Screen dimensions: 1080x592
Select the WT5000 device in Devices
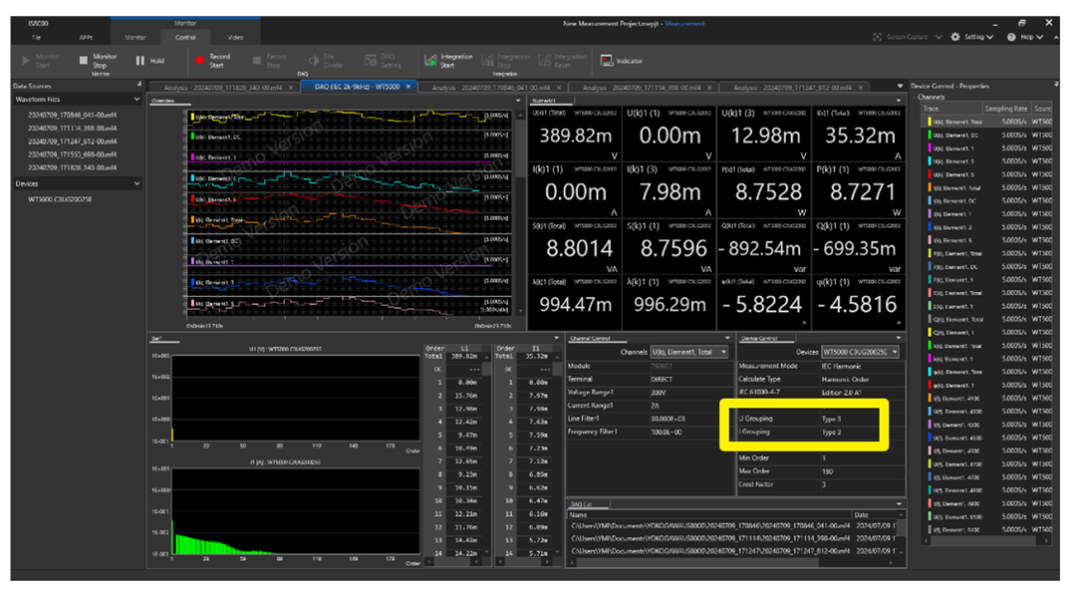point(60,199)
